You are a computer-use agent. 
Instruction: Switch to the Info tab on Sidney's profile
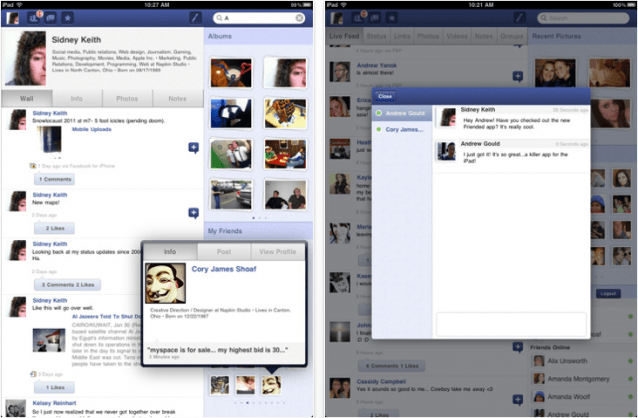click(x=76, y=98)
